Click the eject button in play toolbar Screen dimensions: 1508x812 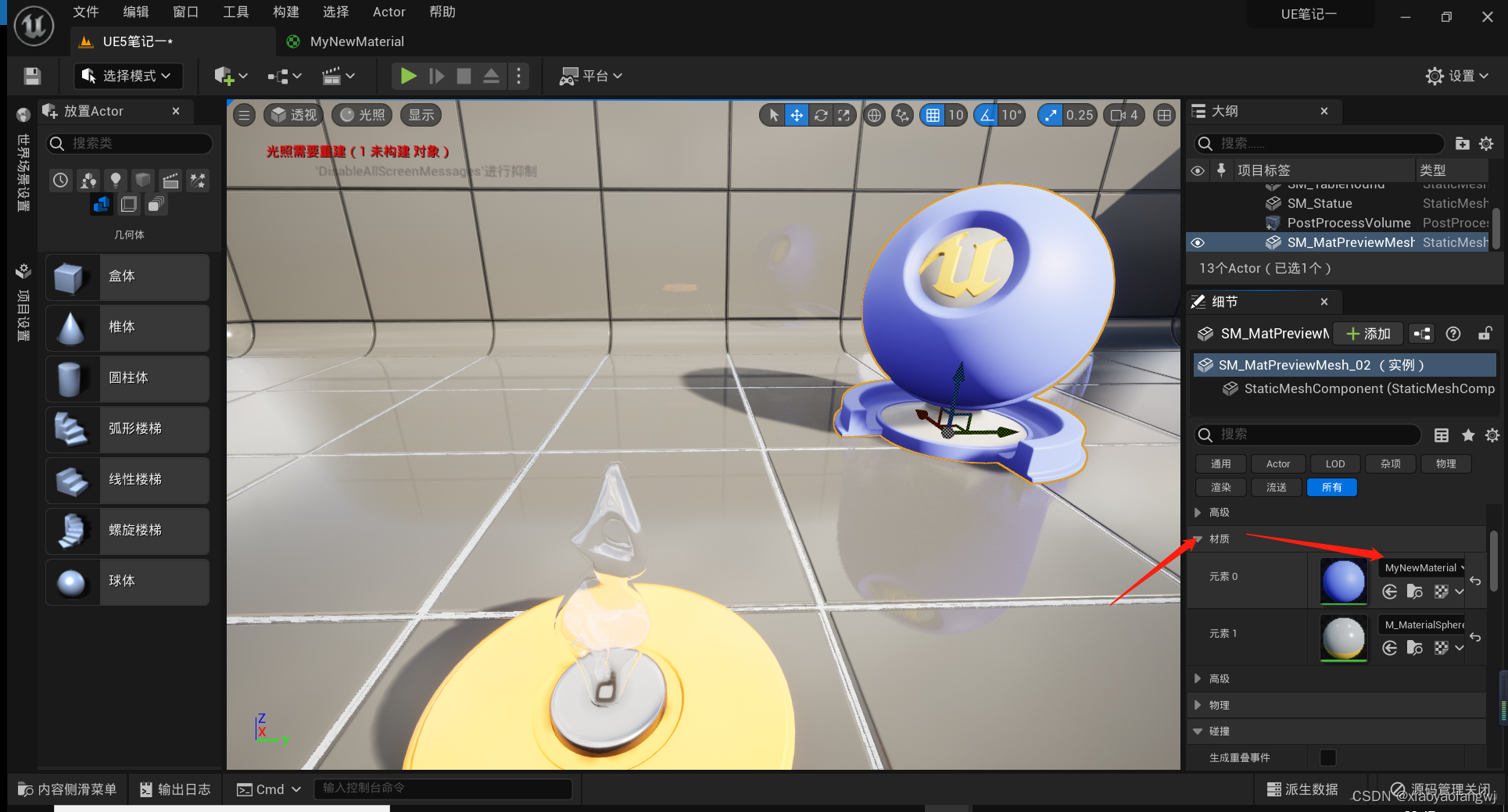click(x=491, y=76)
